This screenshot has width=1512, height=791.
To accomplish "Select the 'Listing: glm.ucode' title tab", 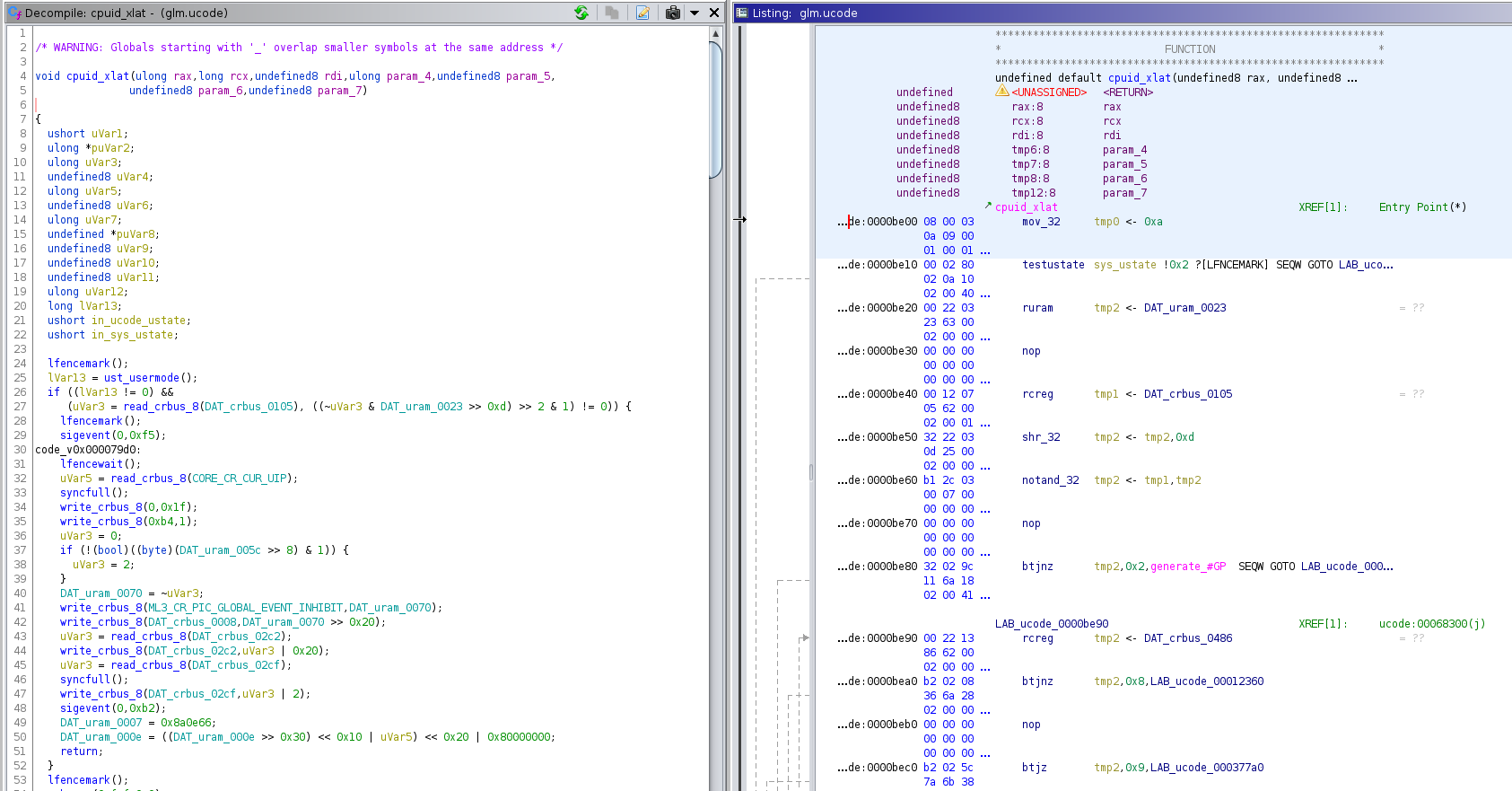I will [804, 13].
